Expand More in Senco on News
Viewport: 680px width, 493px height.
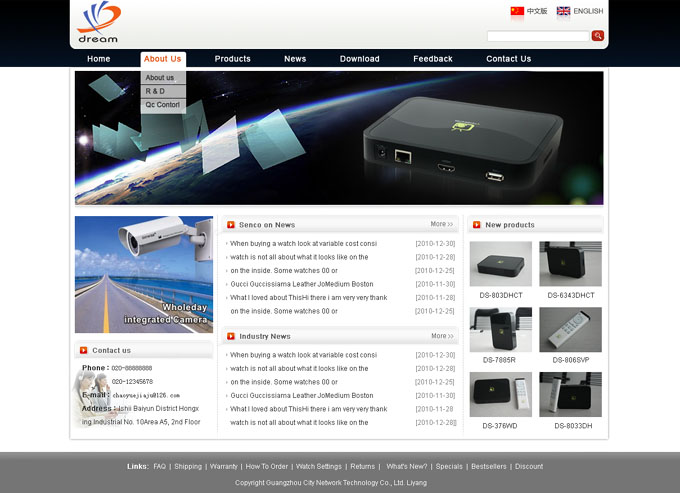(441, 224)
